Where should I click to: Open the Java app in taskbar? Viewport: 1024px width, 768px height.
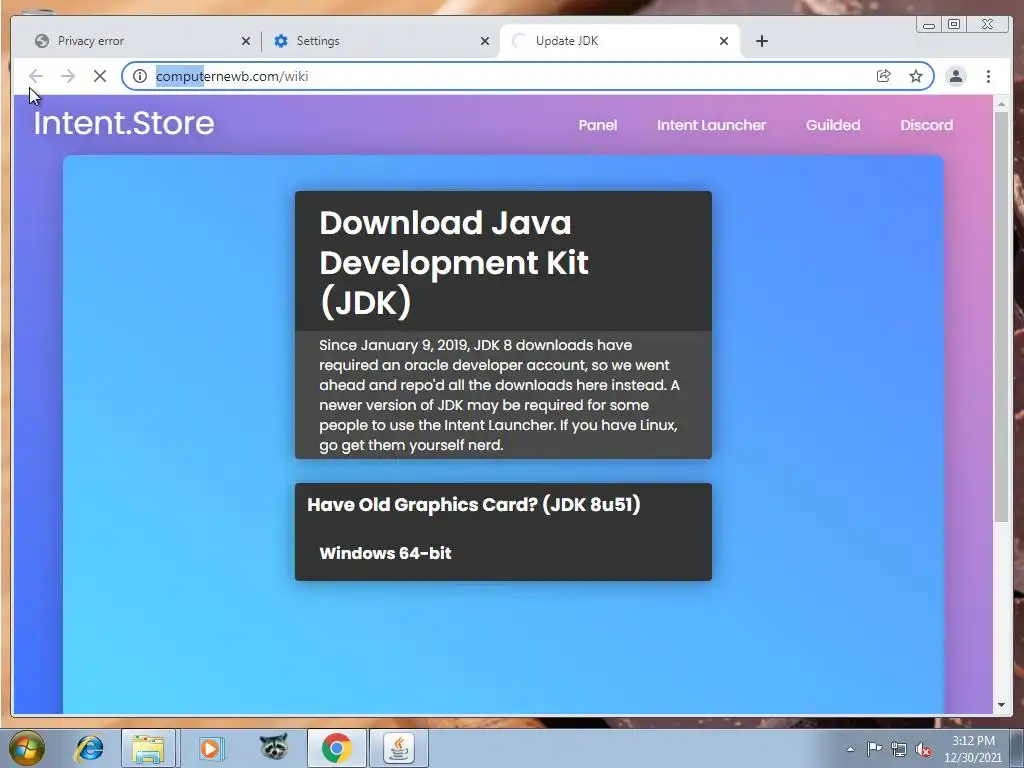(x=399, y=748)
